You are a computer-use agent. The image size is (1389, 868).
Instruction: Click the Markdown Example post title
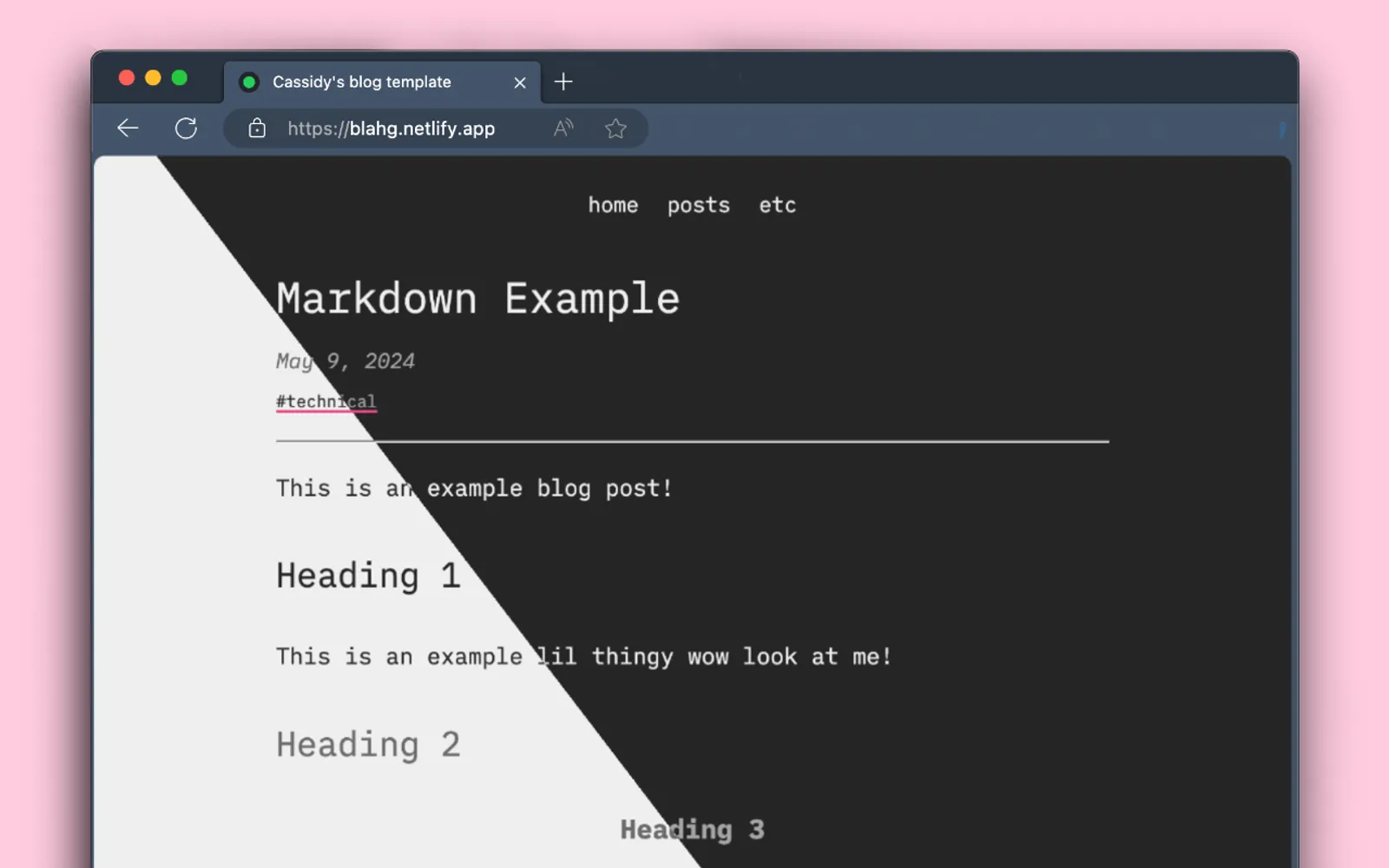[x=477, y=299]
